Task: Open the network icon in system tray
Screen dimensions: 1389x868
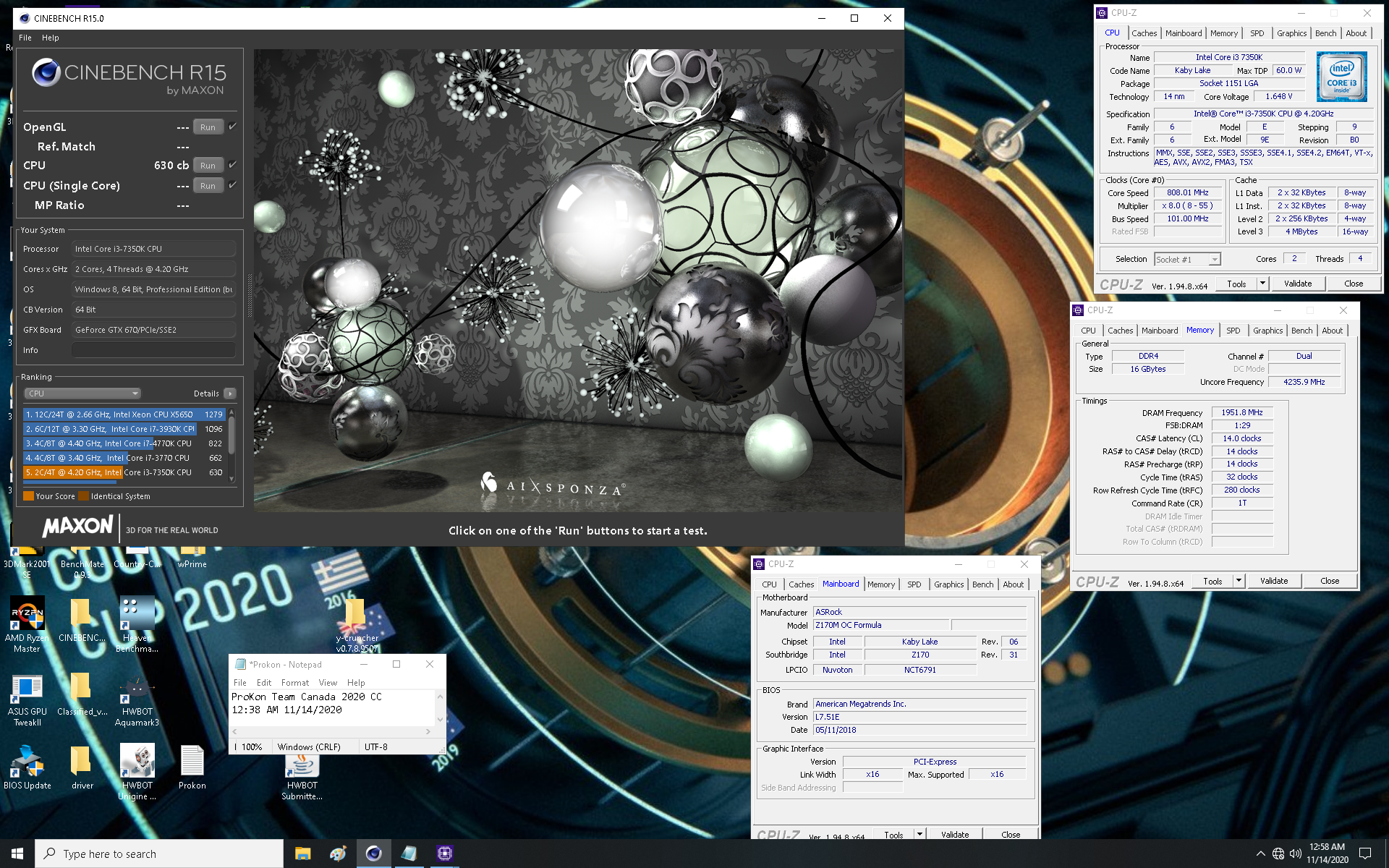Action: click(x=1278, y=854)
